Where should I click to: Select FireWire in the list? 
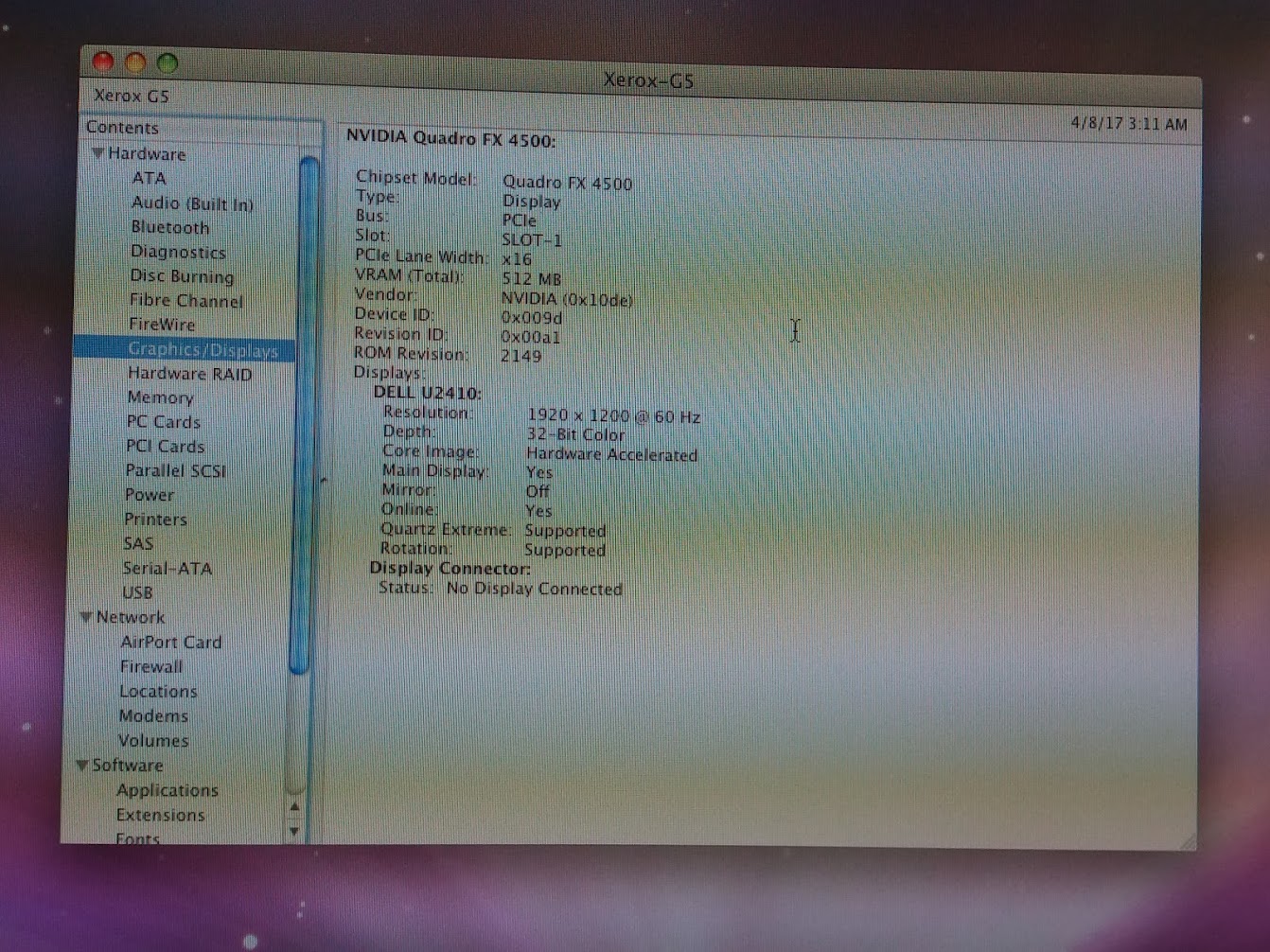pyautogui.click(x=162, y=325)
